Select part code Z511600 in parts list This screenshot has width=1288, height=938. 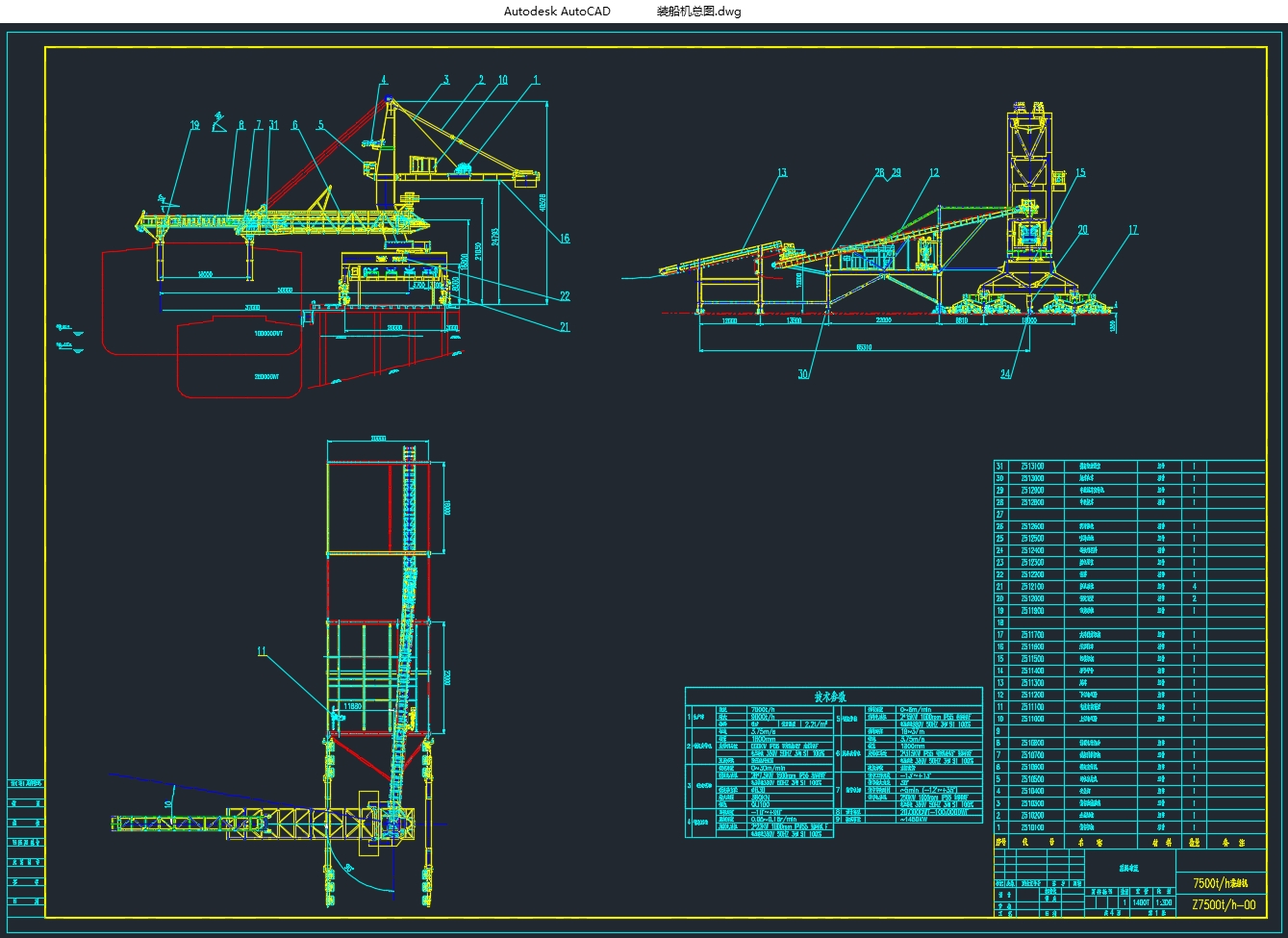point(1033,646)
